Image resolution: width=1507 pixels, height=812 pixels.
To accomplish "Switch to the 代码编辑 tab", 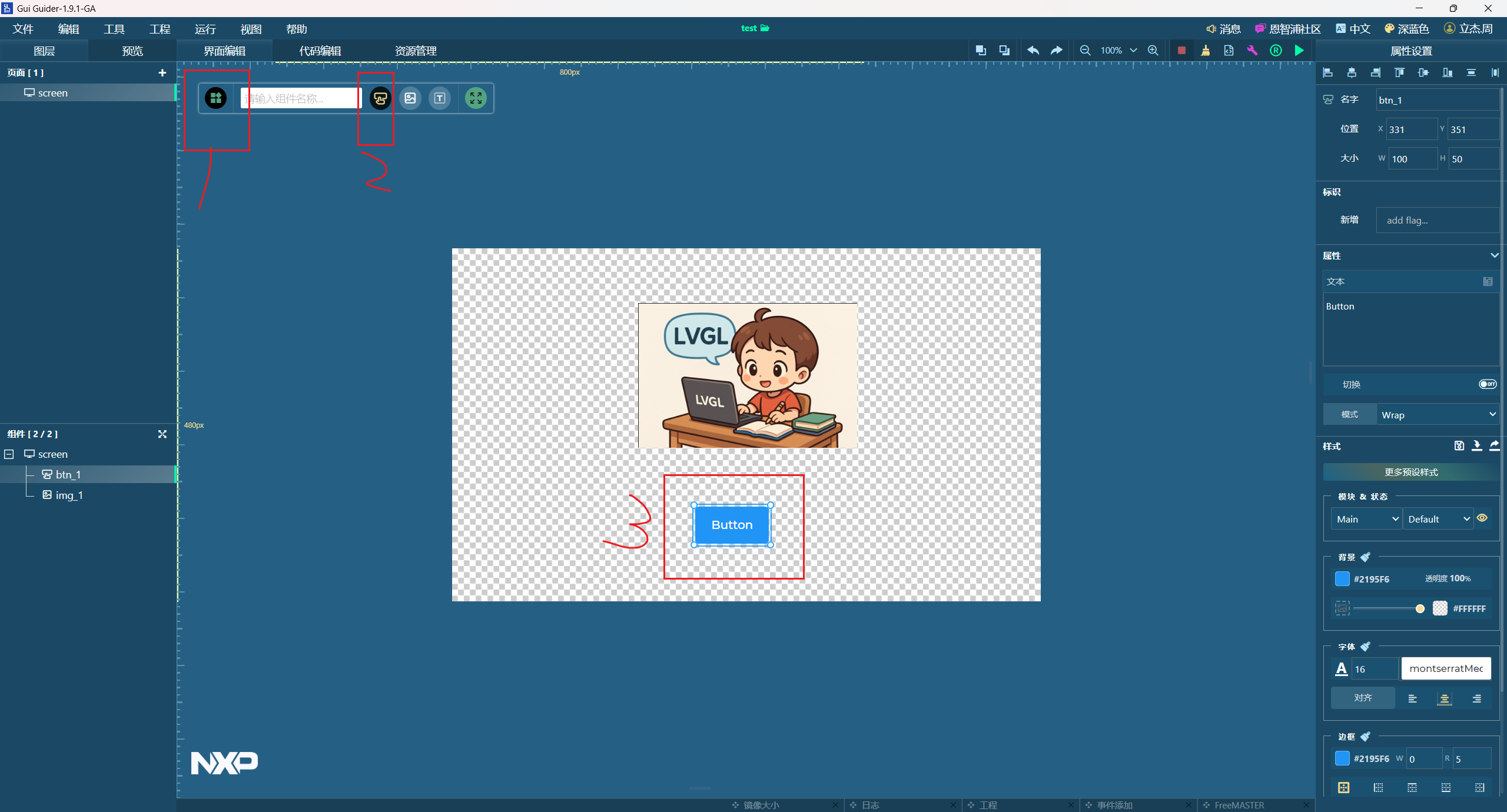I will (x=320, y=51).
